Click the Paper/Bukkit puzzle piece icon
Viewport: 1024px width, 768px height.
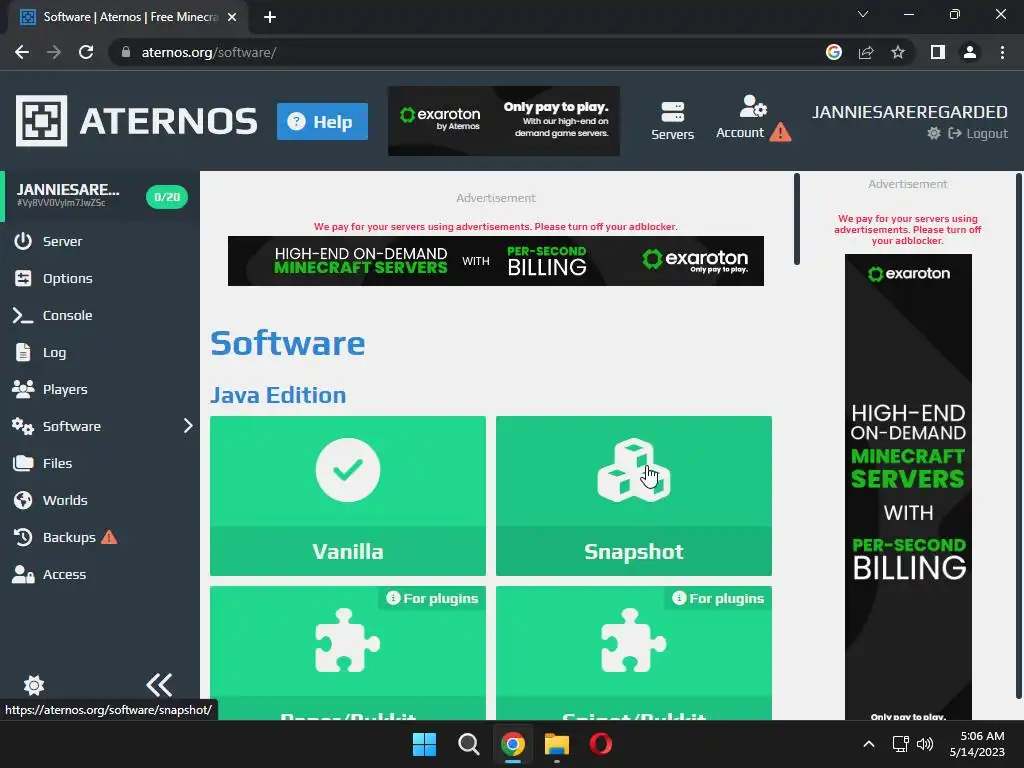click(347, 640)
